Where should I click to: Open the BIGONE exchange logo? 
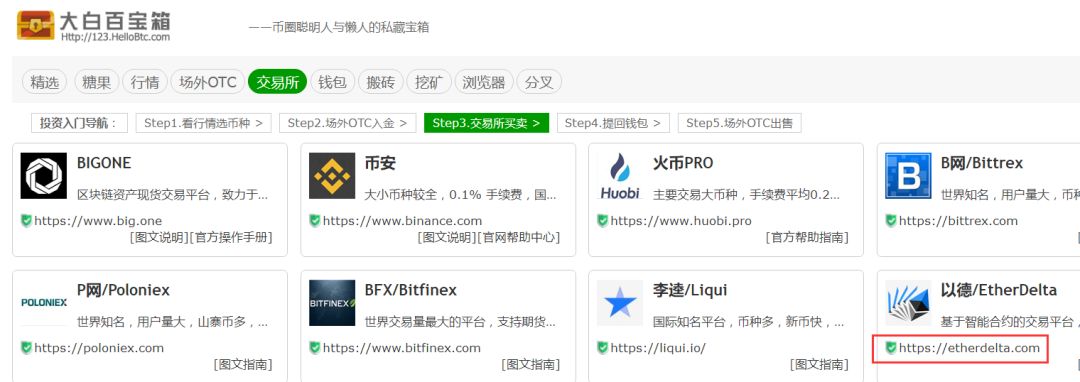coord(44,176)
